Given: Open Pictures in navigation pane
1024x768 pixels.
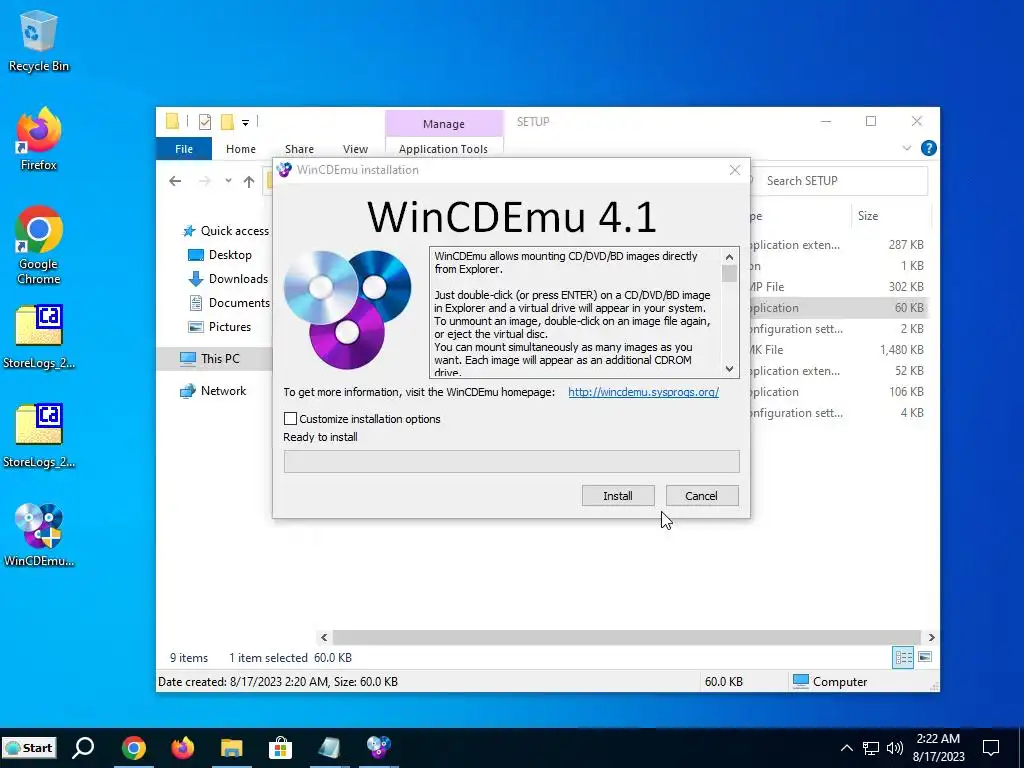Looking at the screenshot, I should pos(219,327).
